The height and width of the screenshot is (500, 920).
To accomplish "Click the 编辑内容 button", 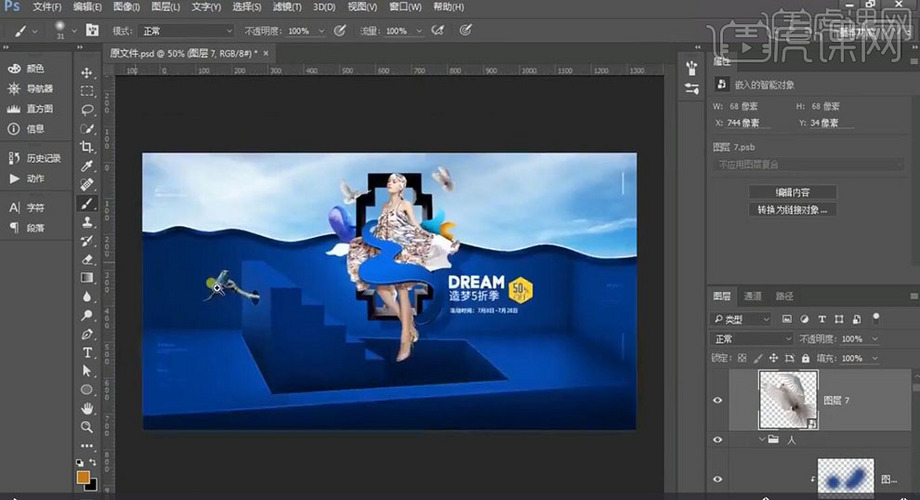I will (x=791, y=192).
